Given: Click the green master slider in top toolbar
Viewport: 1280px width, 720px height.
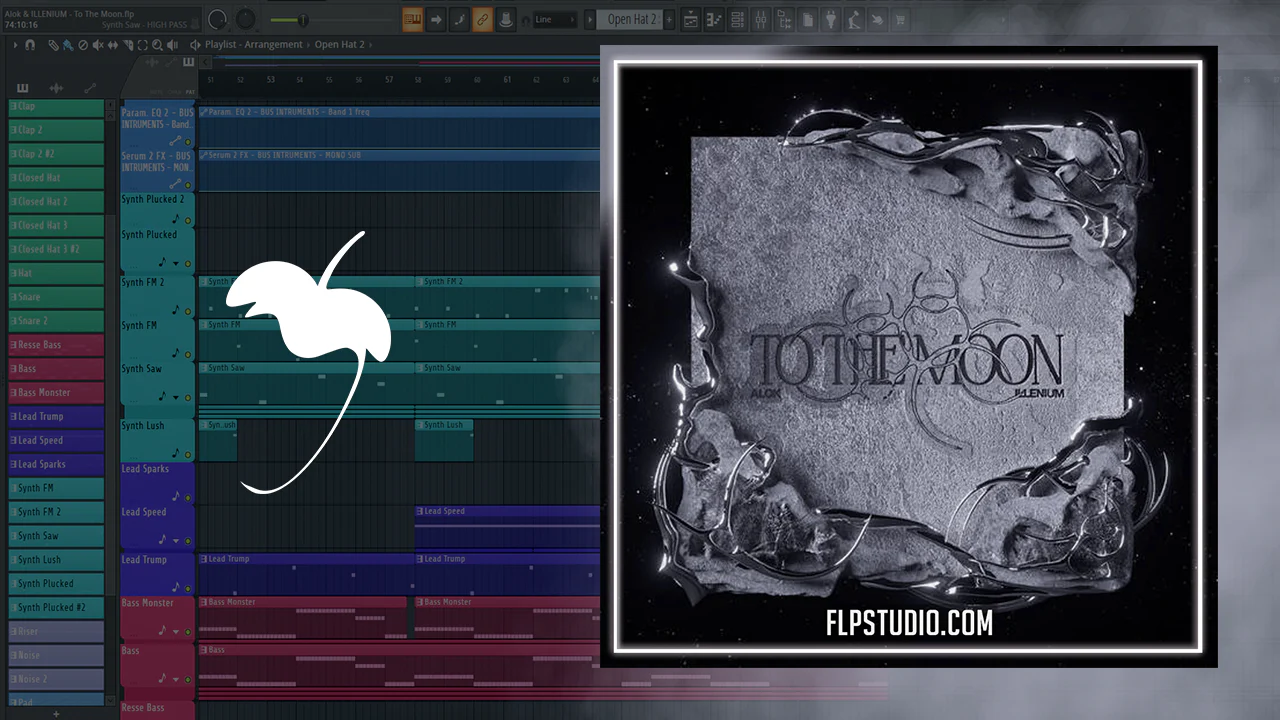Looking at the screenshot, I should pos(303,20).
